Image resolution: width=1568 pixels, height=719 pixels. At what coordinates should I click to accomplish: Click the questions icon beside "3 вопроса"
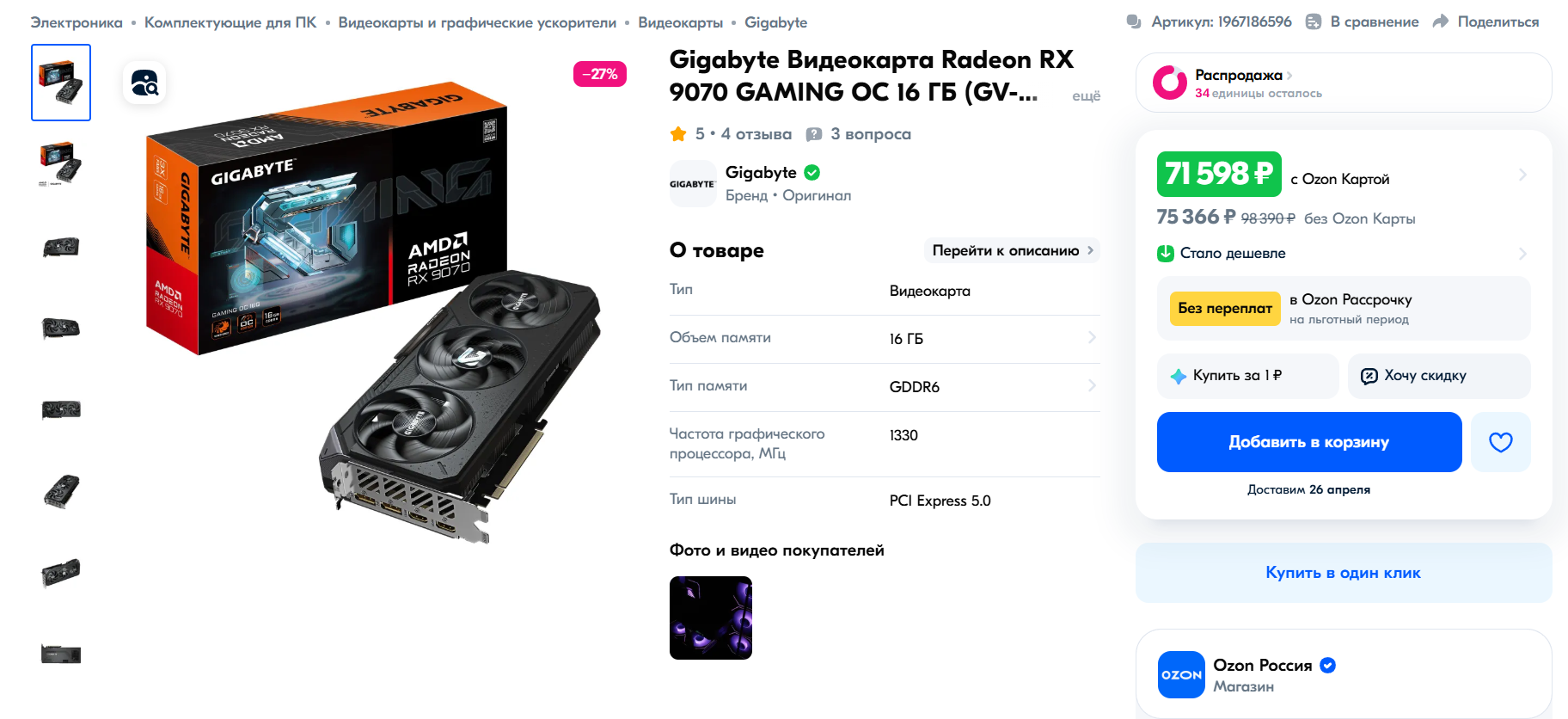pyautogui.click(x=813, y=134)
